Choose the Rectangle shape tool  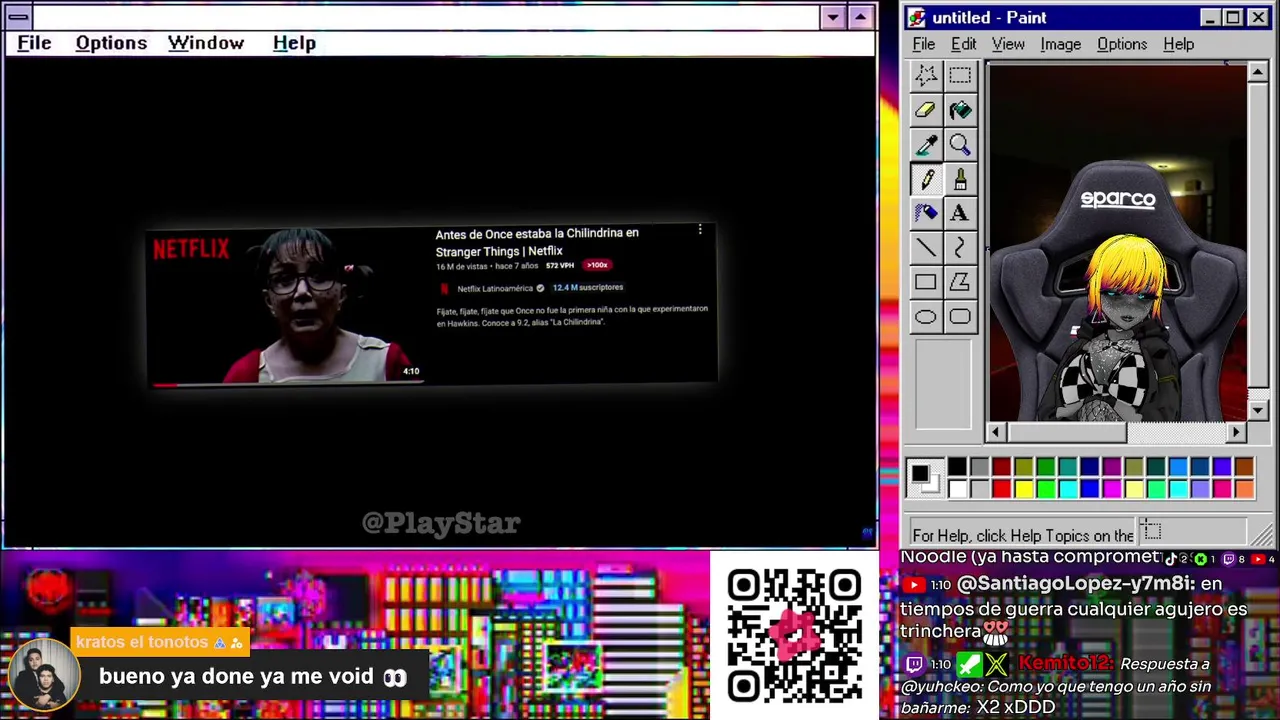(x=926, y=283)
